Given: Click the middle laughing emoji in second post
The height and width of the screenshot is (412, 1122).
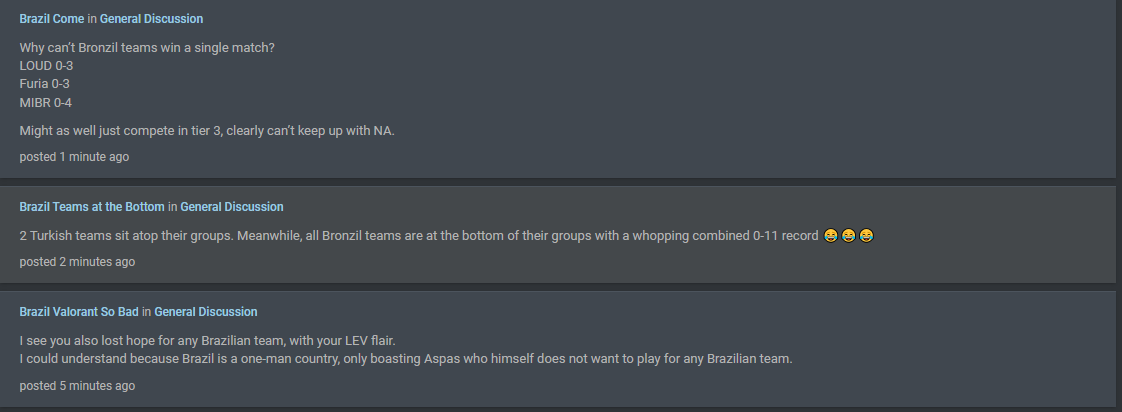Looking at the screenshot, I should 849,235.
